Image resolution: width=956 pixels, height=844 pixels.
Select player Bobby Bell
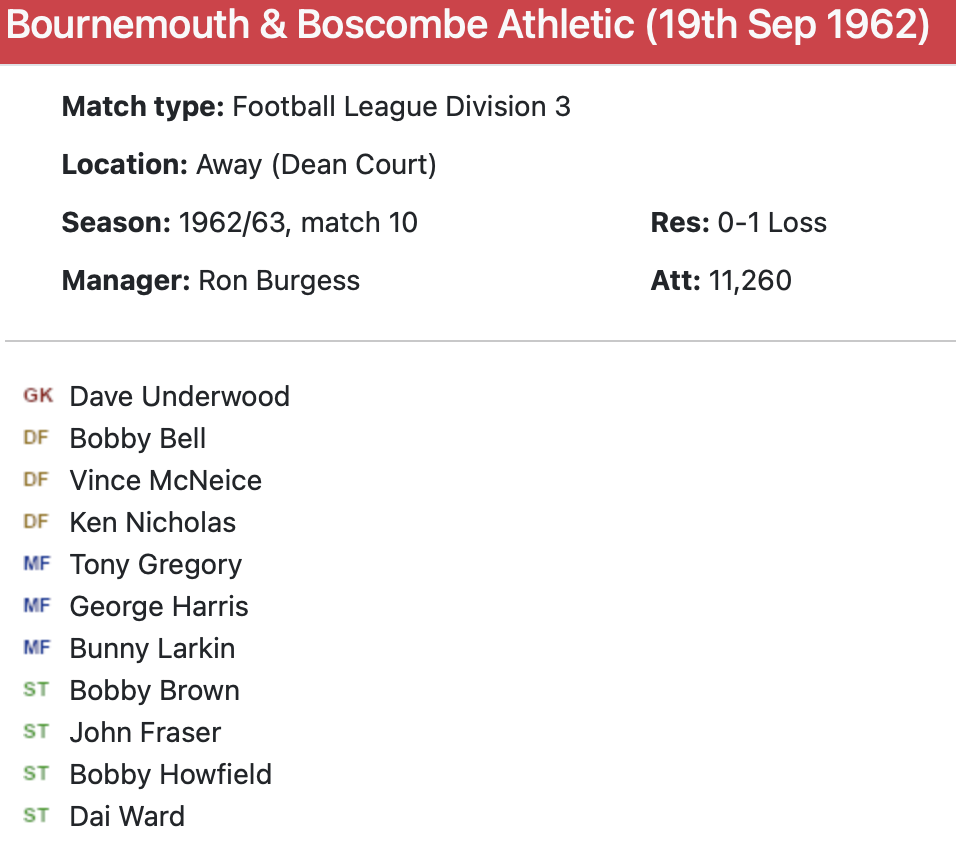pyautogui.click(x=138, y=438)
